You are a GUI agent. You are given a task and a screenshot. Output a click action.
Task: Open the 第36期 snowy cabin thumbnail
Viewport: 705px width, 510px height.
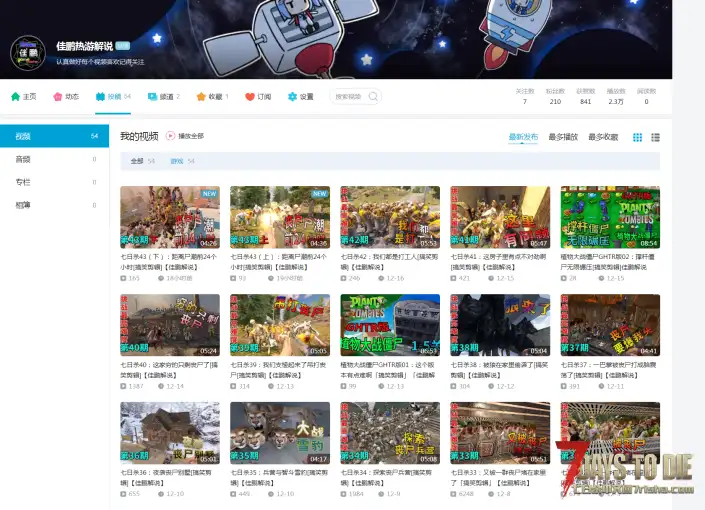tap(170, 433)
